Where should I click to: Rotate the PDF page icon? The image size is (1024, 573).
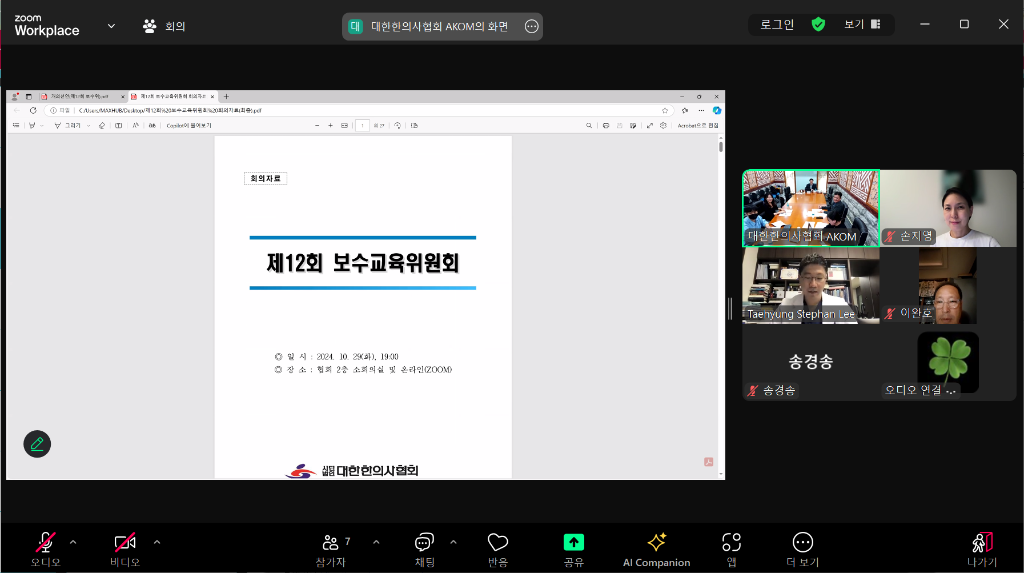[x=397, y=125]
